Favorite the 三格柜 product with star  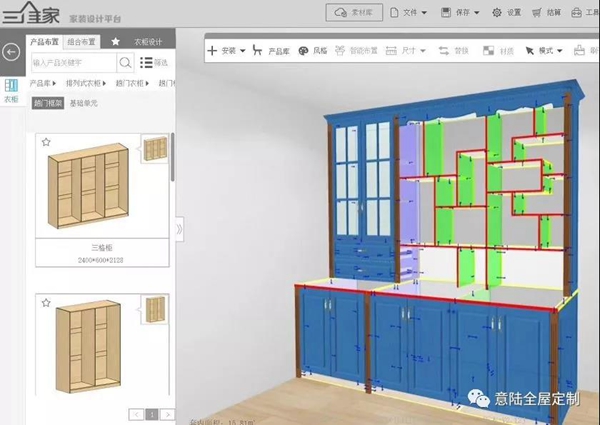[46, 142]
